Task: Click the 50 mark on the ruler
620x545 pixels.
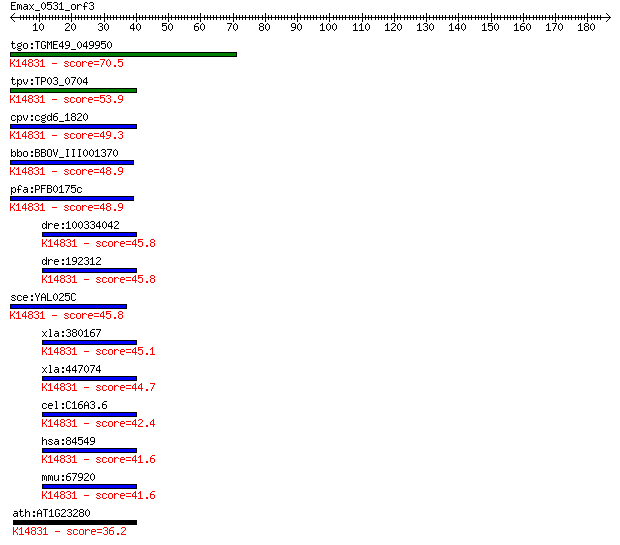Action: [167, 27]
